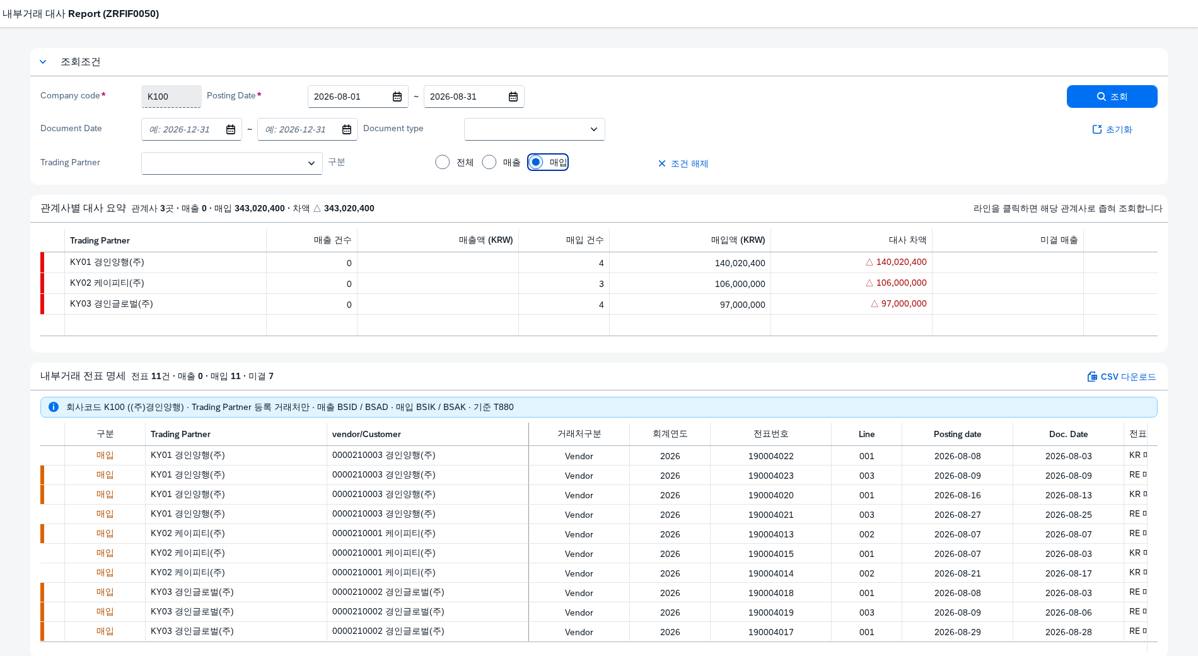The image size is (1198, 656).
Task: Click document number 190004014
Action: click(771, 574)
